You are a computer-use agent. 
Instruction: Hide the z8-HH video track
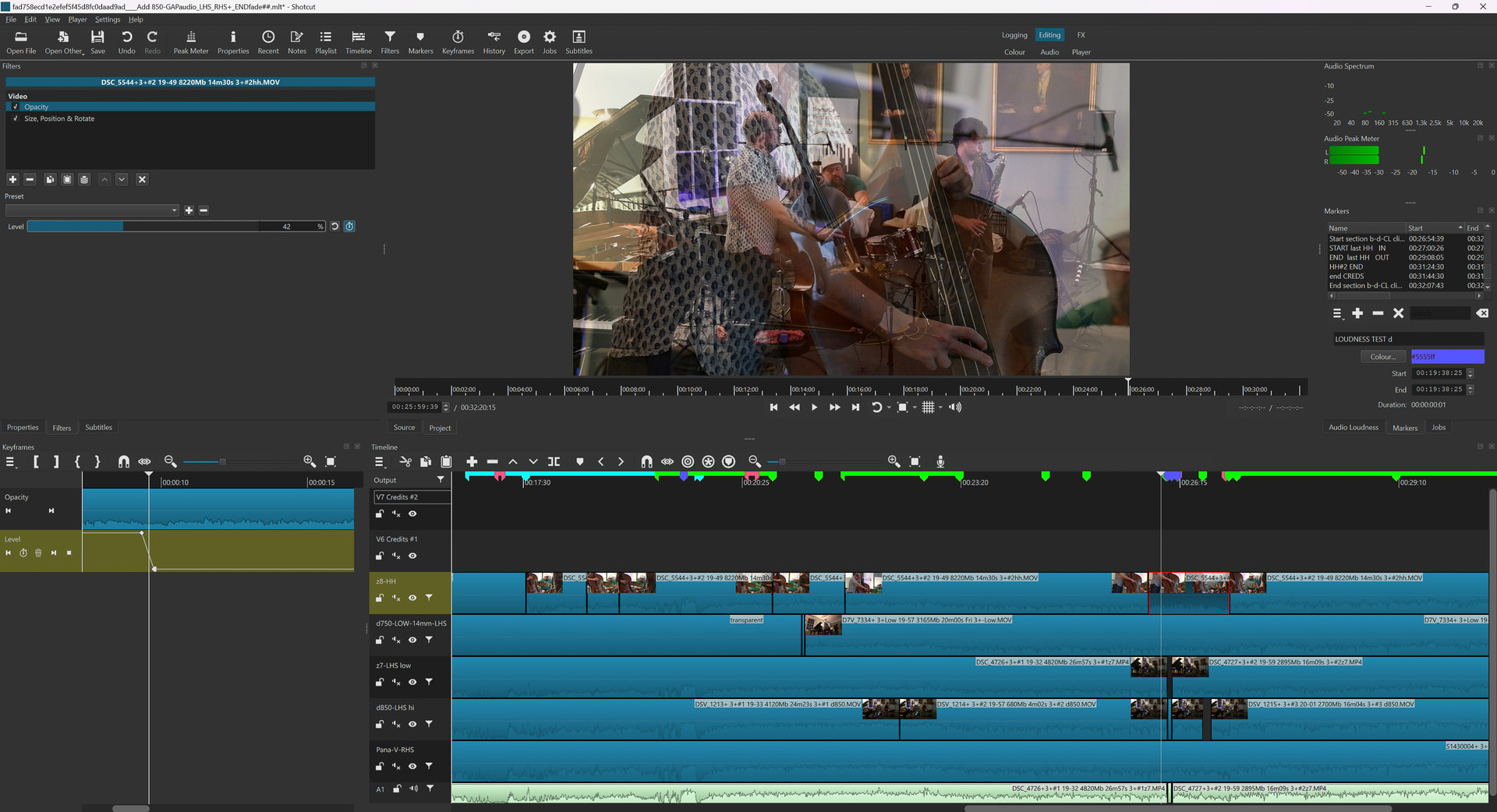pyautogui.click(x=412, y=598)
